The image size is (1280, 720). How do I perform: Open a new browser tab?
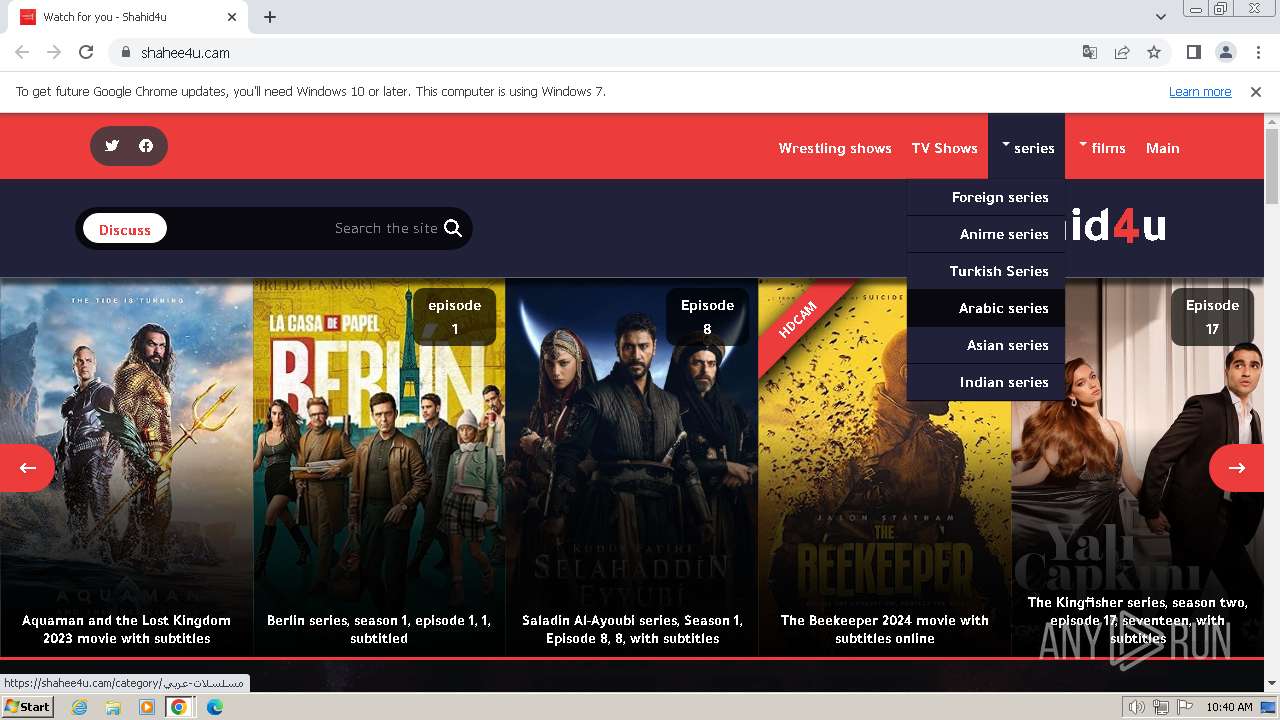tap(270, 17)
